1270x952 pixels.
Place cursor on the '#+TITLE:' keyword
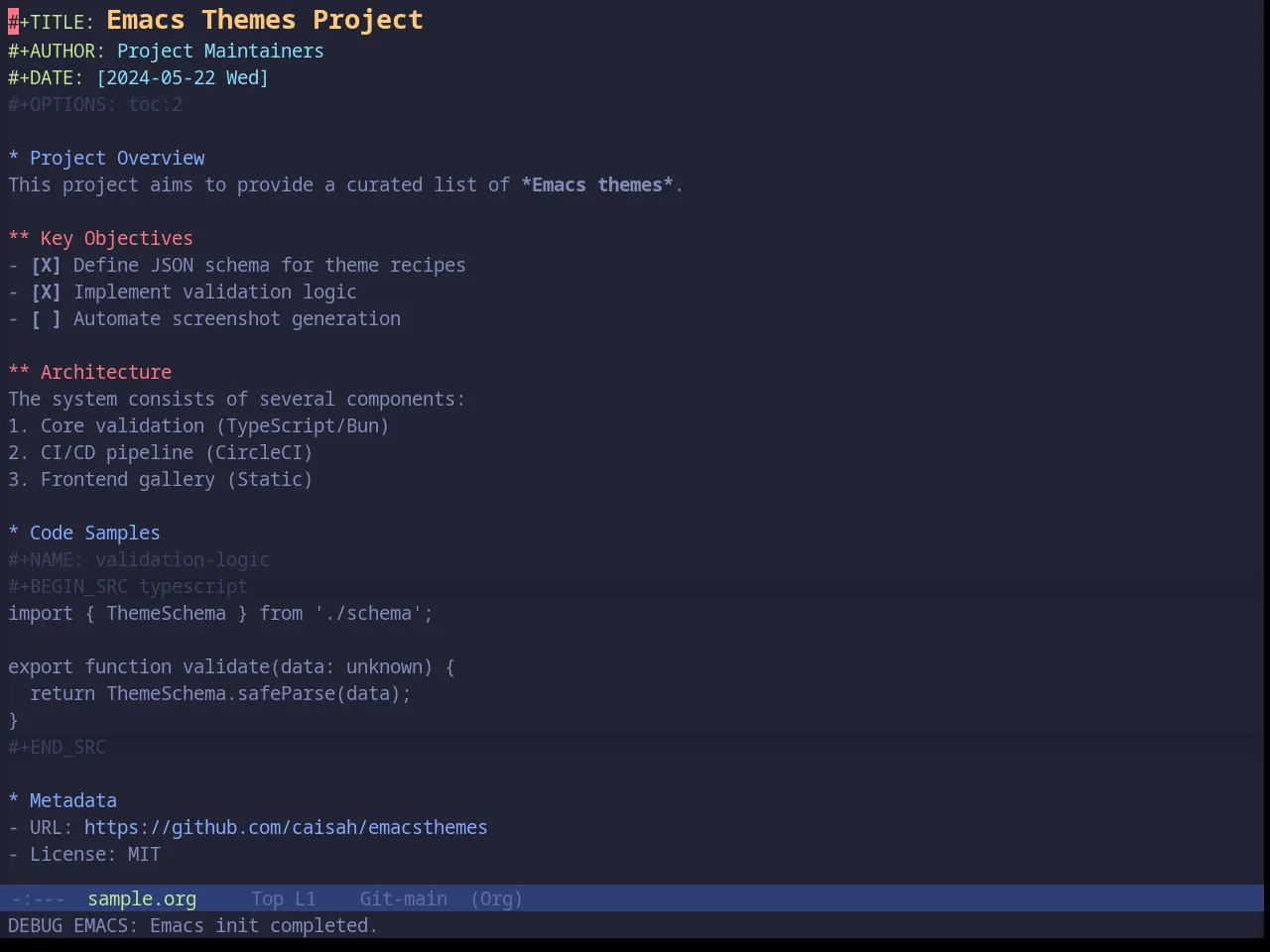pos(52,22)
